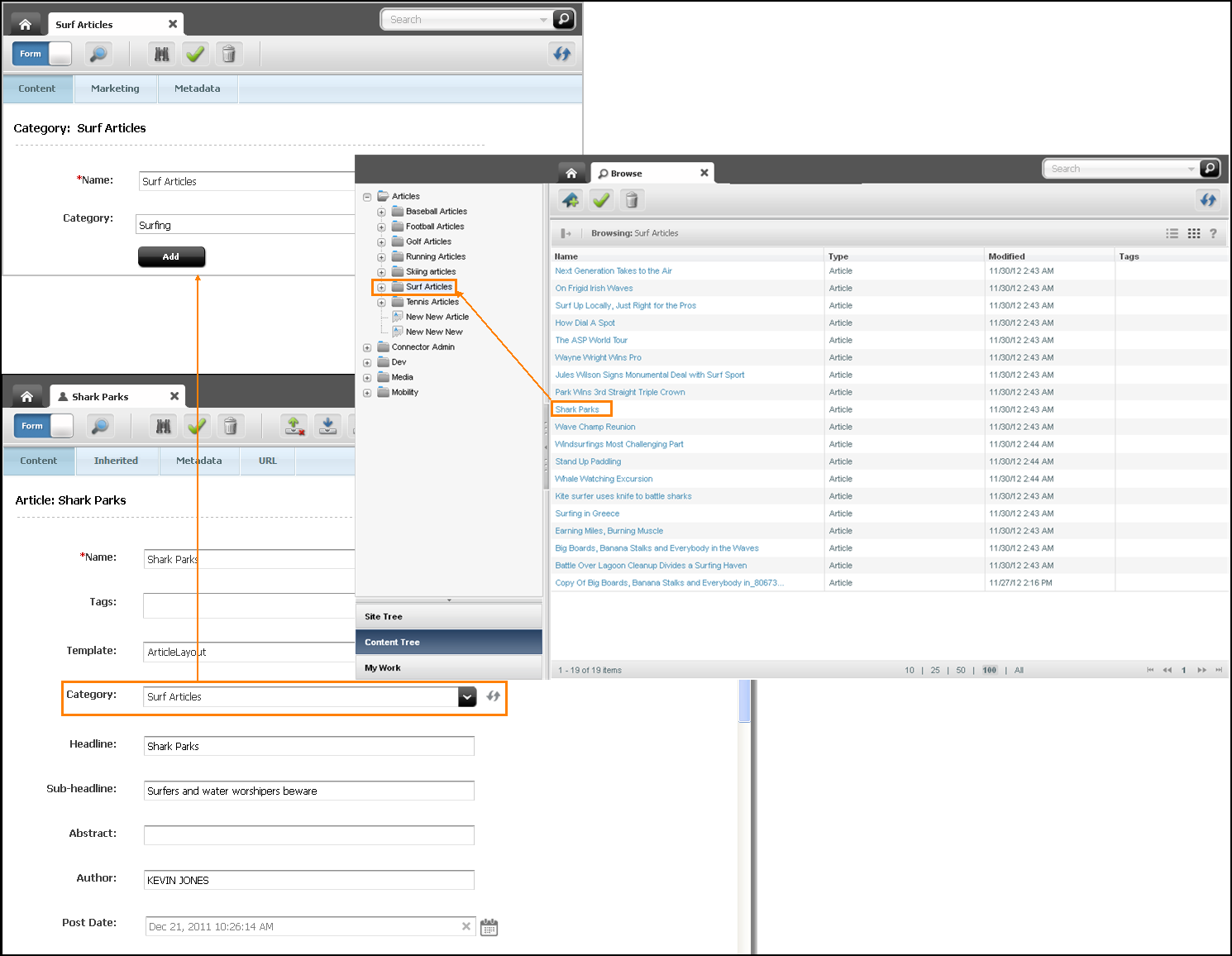Screen dimensions: 1232x956
Task: Click trash icon in Browse toolbar
Action: click(632, 199)
